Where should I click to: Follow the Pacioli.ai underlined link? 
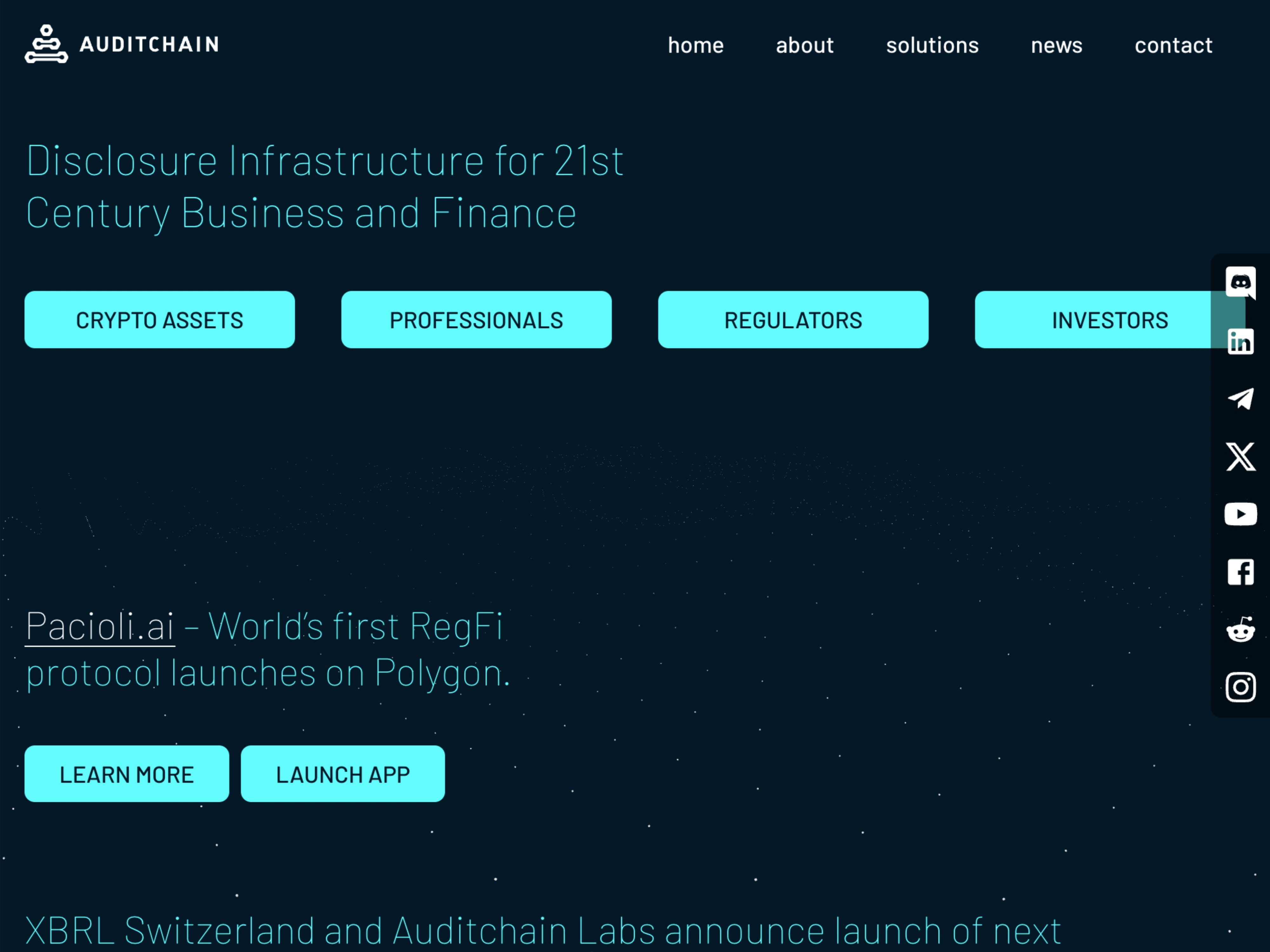100,626
